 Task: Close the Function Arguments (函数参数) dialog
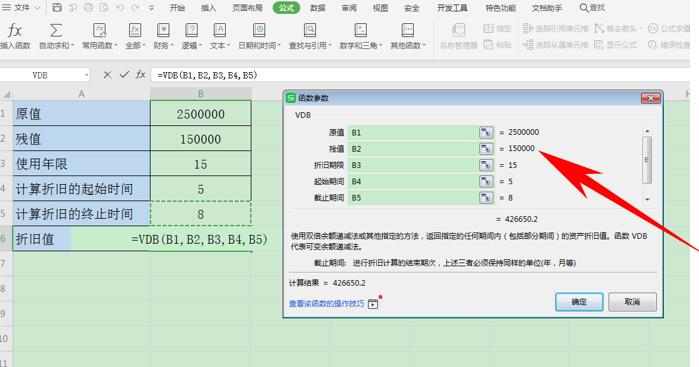click(x=650, y=99)
